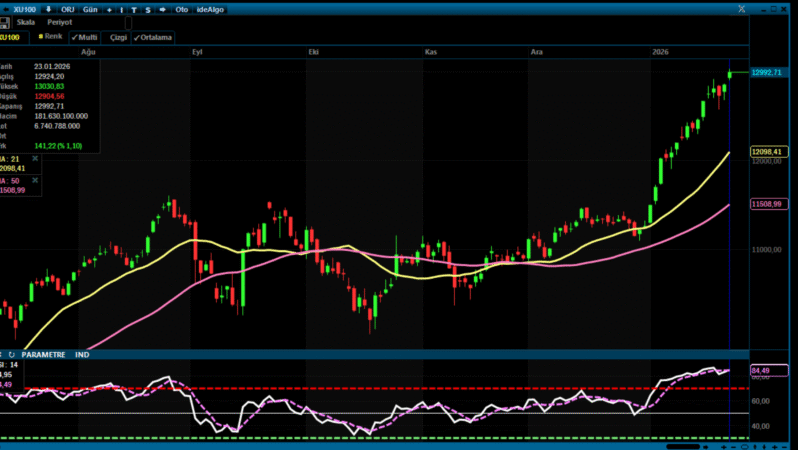Click the PARAMETRE button on indicator panel
The width and height of the screenshot is (798, 450).
43,354
